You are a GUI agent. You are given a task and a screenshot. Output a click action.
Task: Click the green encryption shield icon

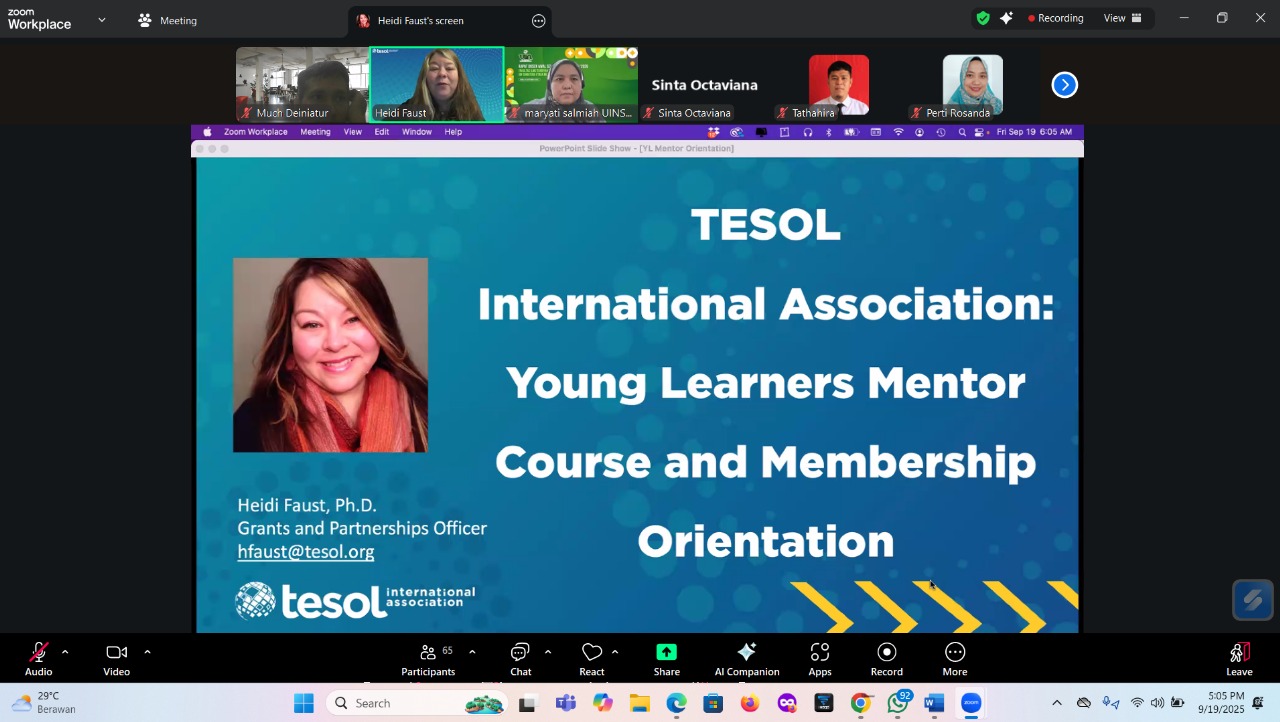click(x=983, y=18)
